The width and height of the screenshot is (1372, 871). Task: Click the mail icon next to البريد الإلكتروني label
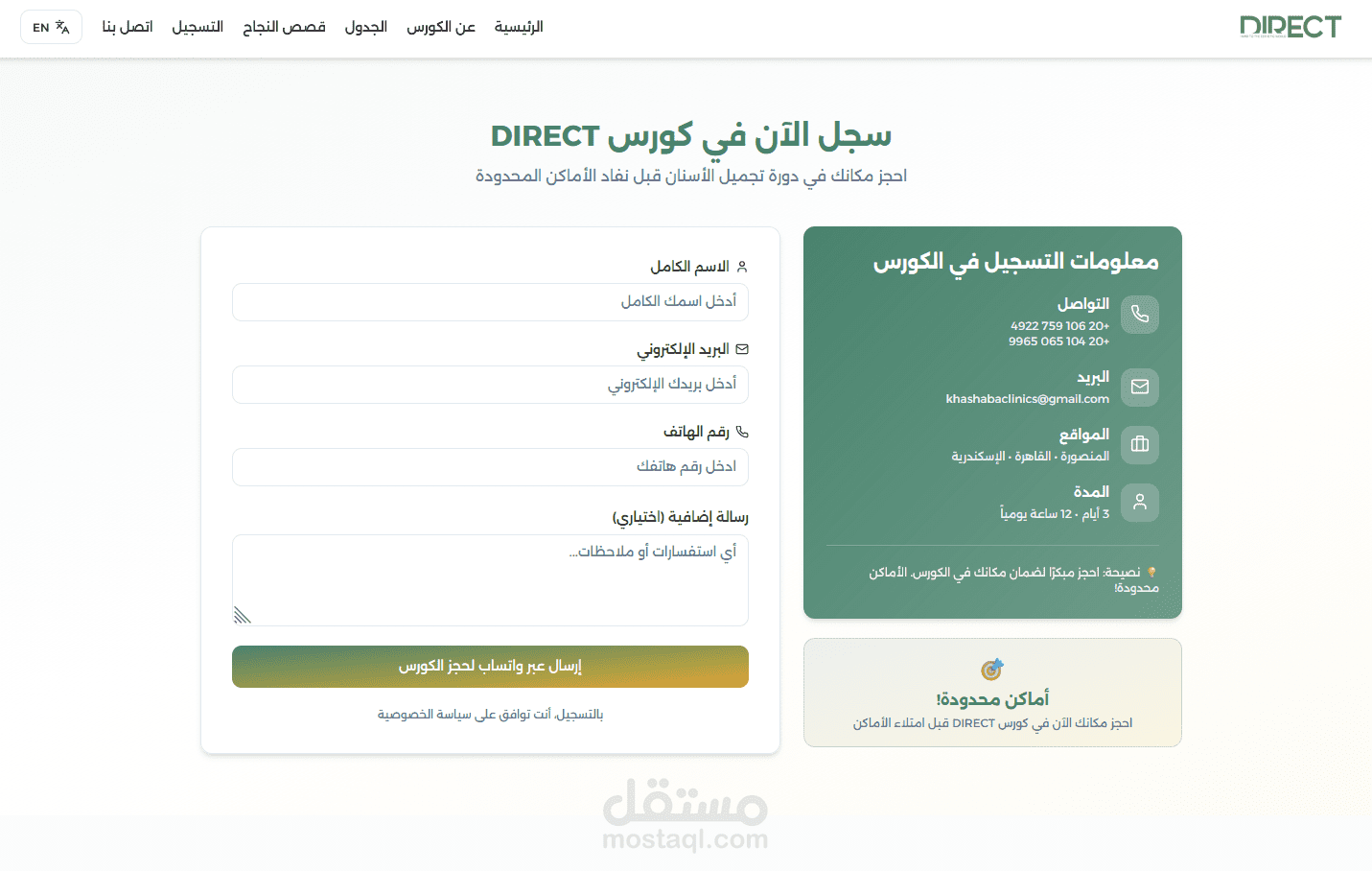(742, 349)
